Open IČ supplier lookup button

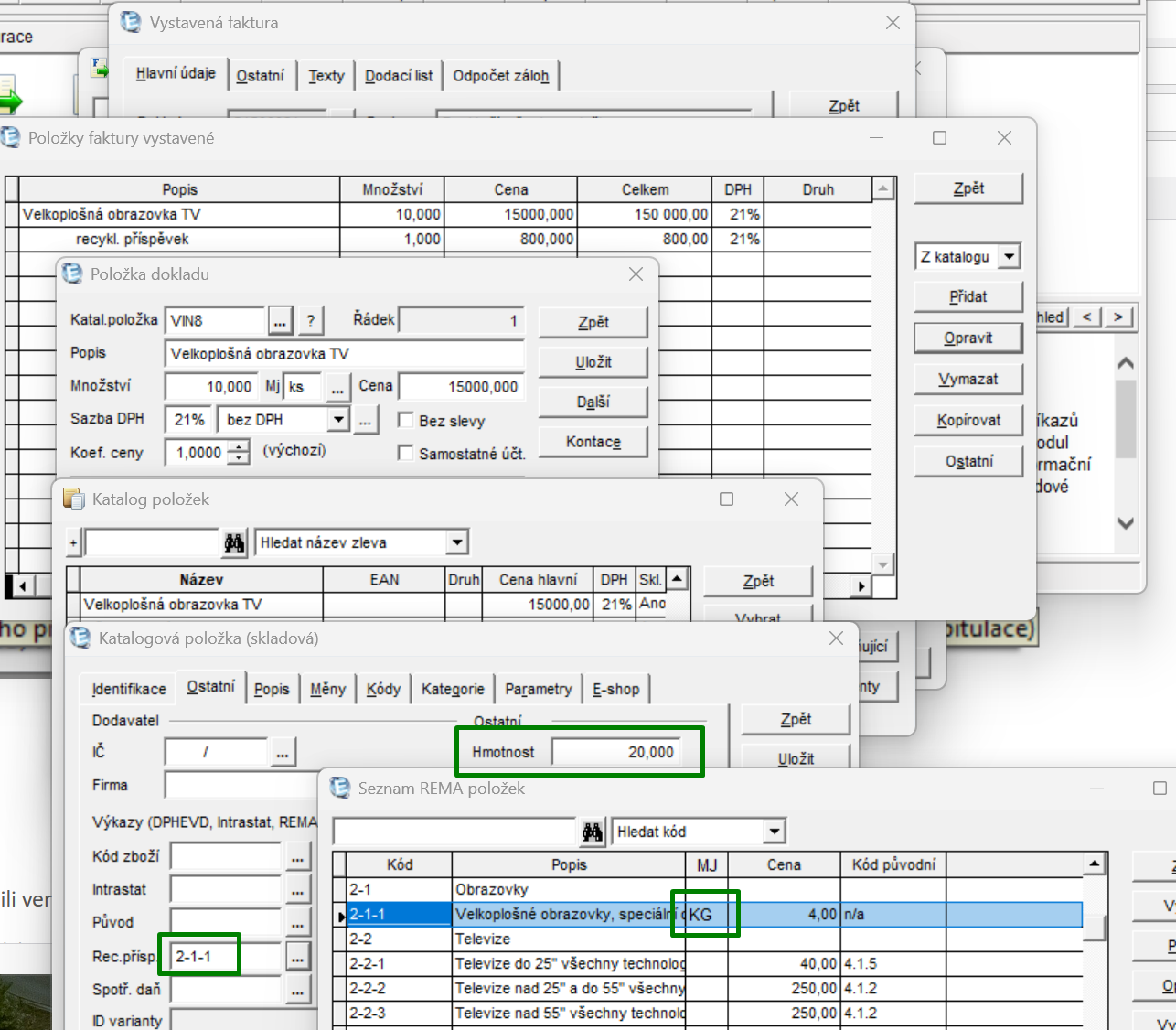[282, 753]
